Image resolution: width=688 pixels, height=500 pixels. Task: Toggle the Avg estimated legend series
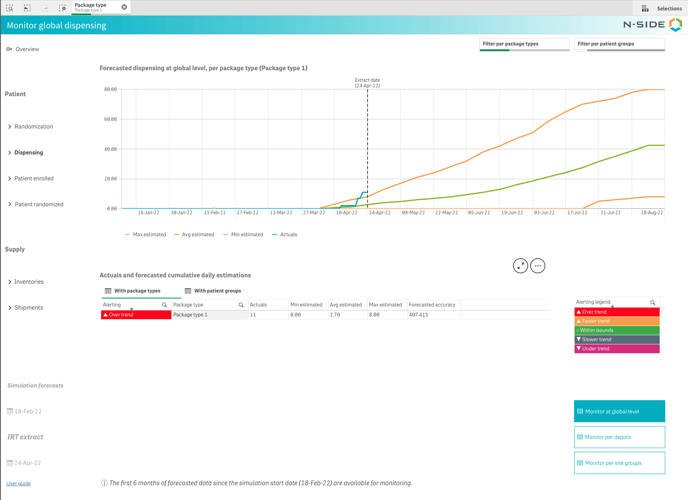[193, 235]
